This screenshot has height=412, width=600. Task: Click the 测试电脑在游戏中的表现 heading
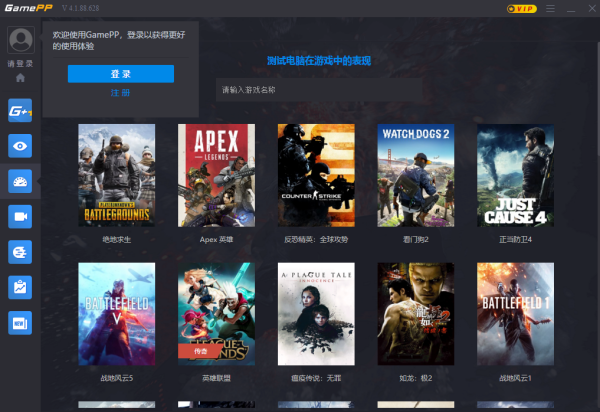[x=319, y=61]
